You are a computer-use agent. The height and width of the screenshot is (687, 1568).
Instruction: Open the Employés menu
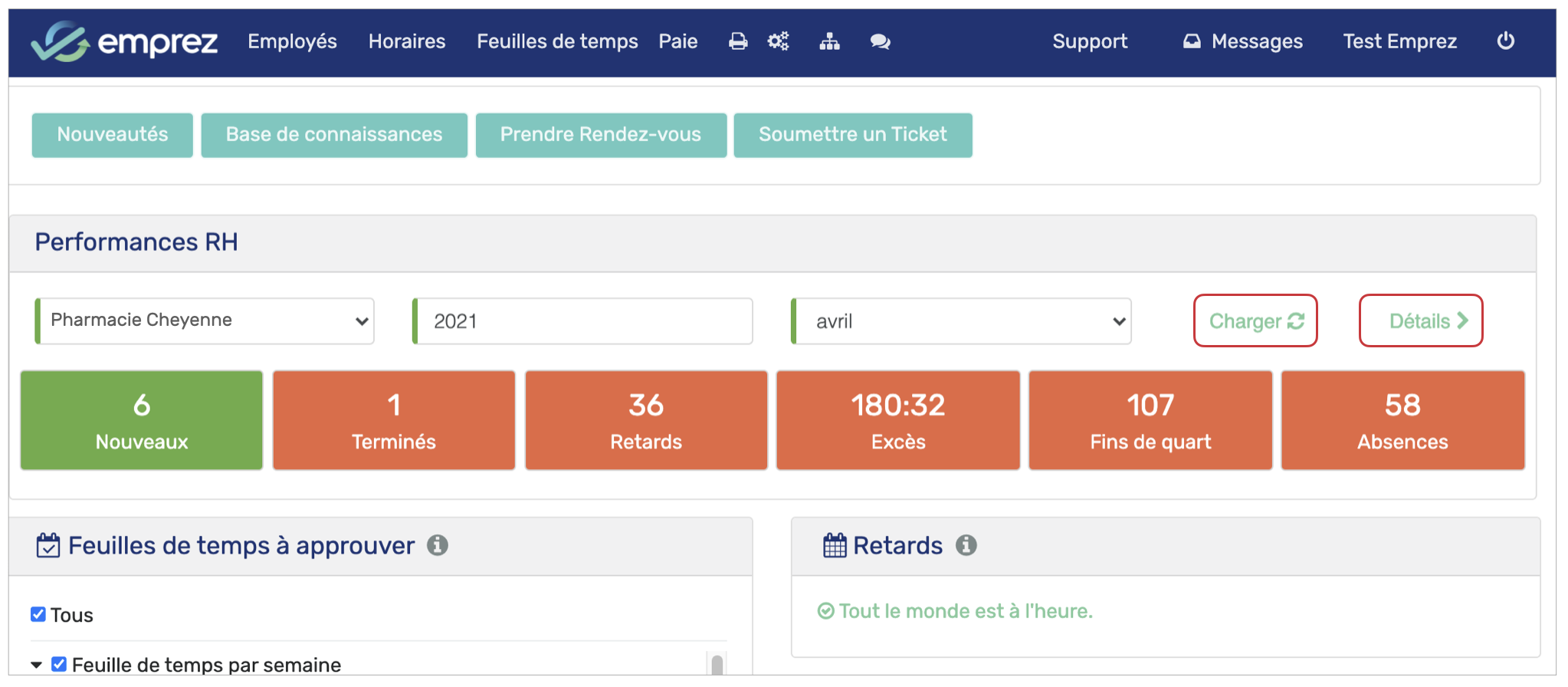click(x=292, y=41)
